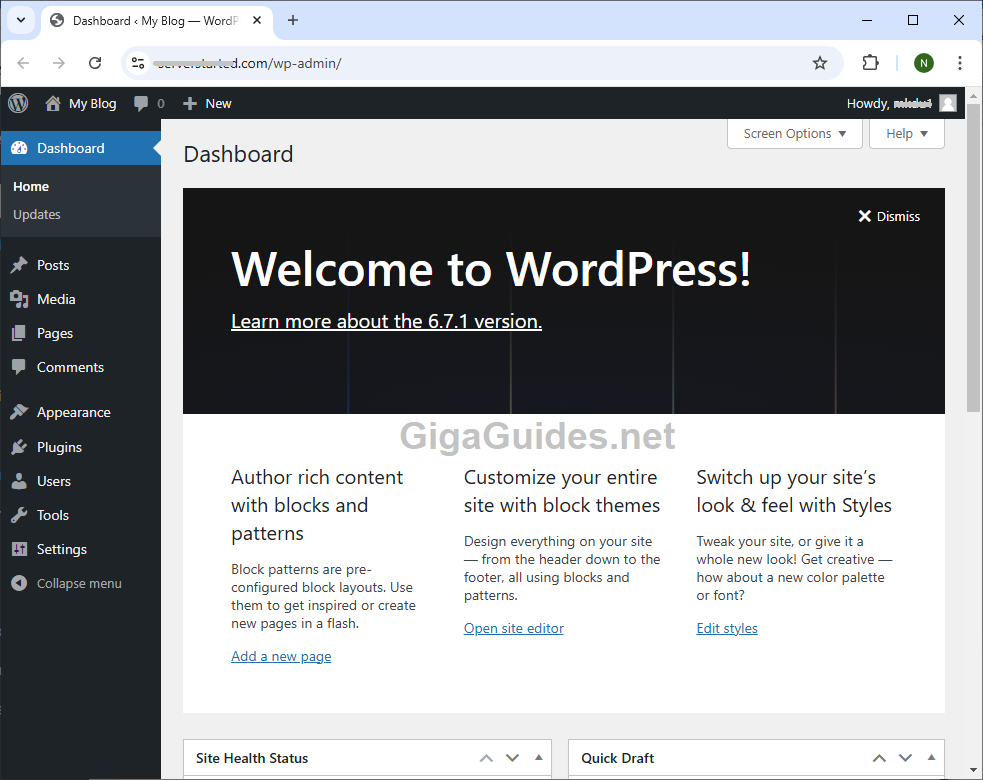
Task: View site information icon in address bar
Action: click(138, 63)
